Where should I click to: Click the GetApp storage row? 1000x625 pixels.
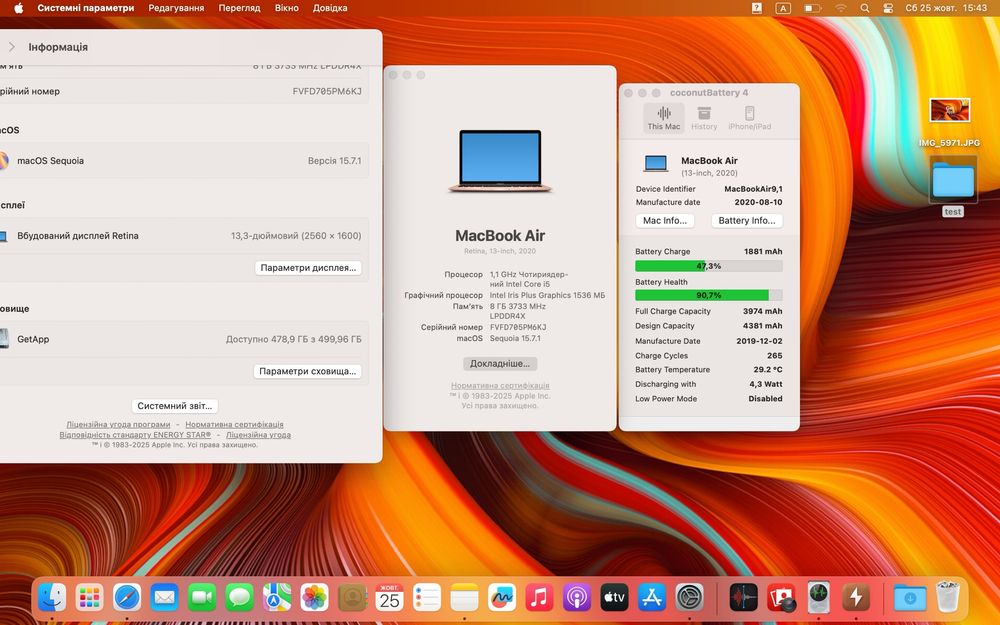pyautogui.click(x=184, y=339)
